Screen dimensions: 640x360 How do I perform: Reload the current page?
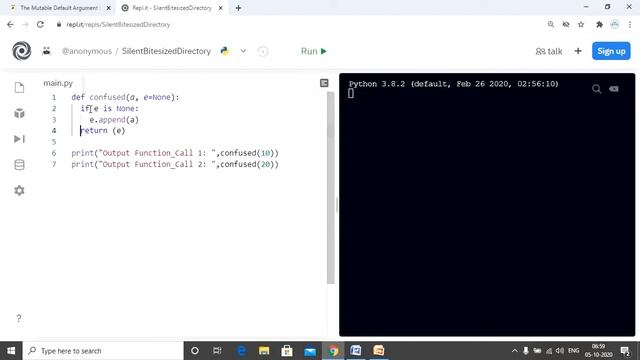coord(40,24)
